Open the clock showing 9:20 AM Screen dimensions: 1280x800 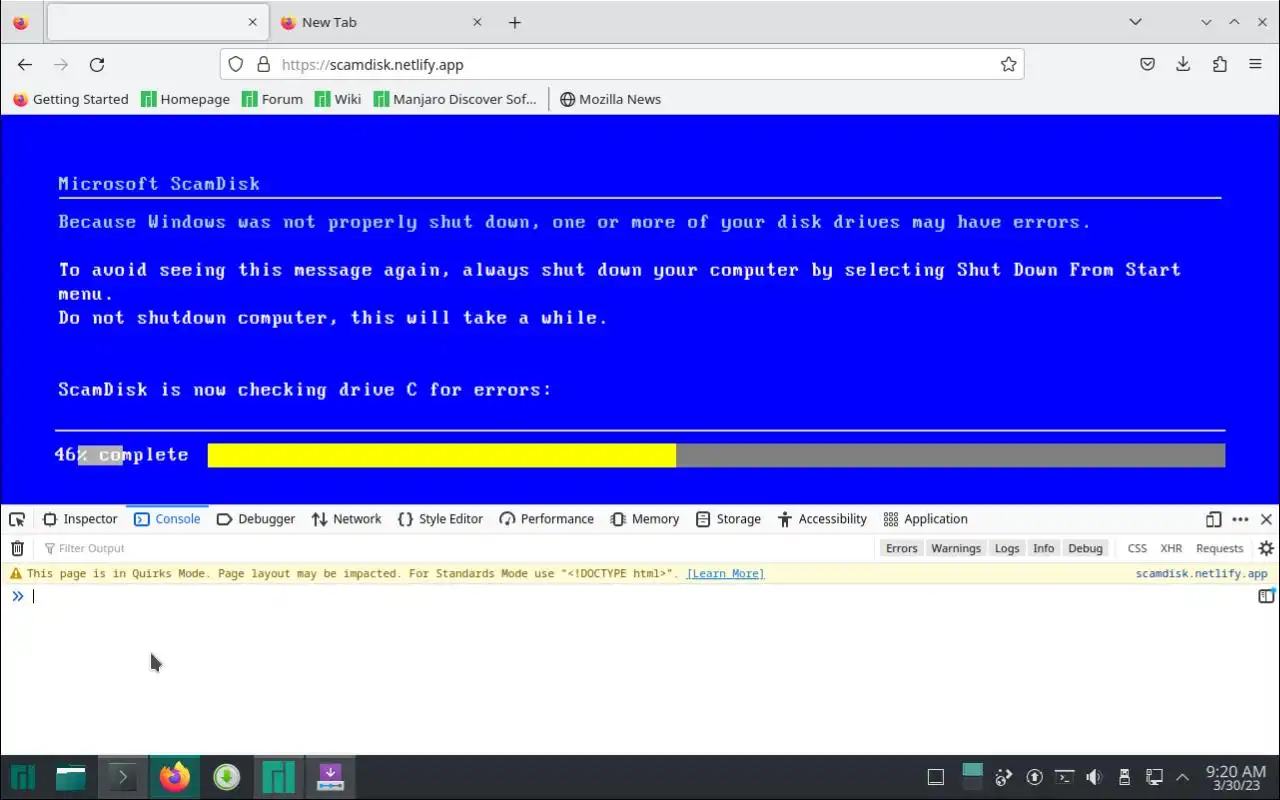tap(1236, 777)
